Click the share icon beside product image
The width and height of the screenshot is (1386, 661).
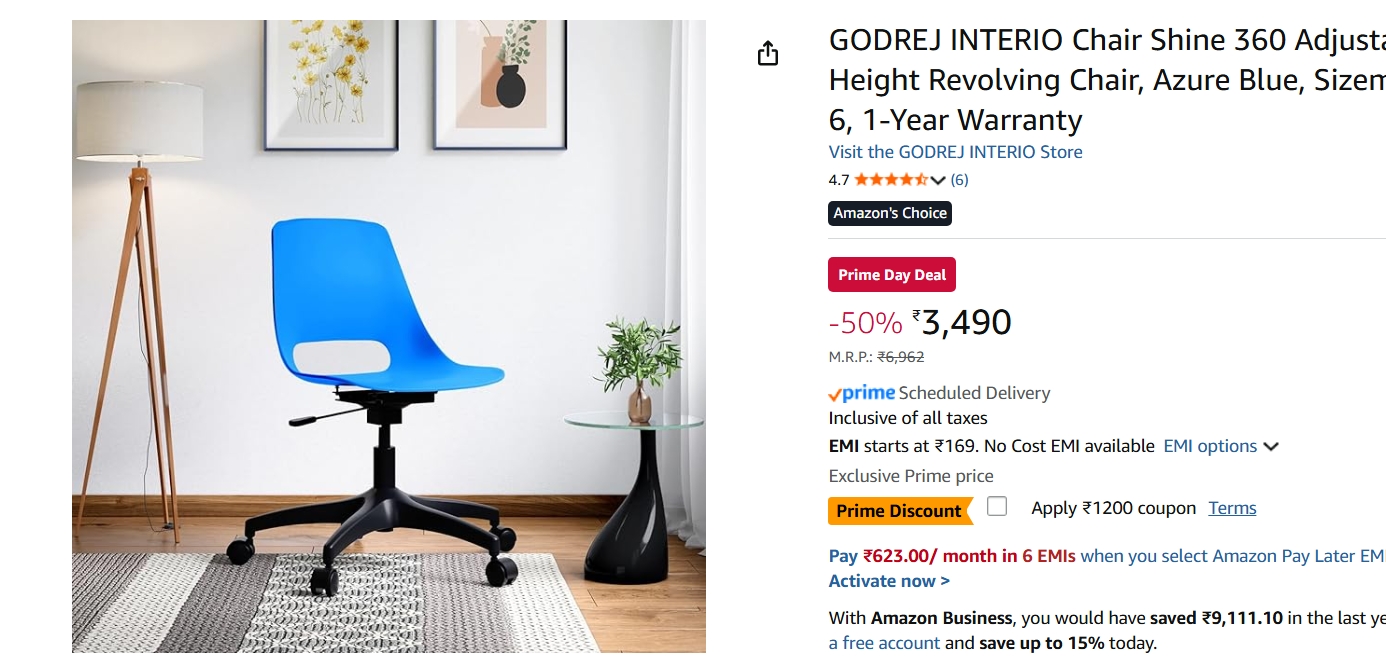(x=767, y=53)
